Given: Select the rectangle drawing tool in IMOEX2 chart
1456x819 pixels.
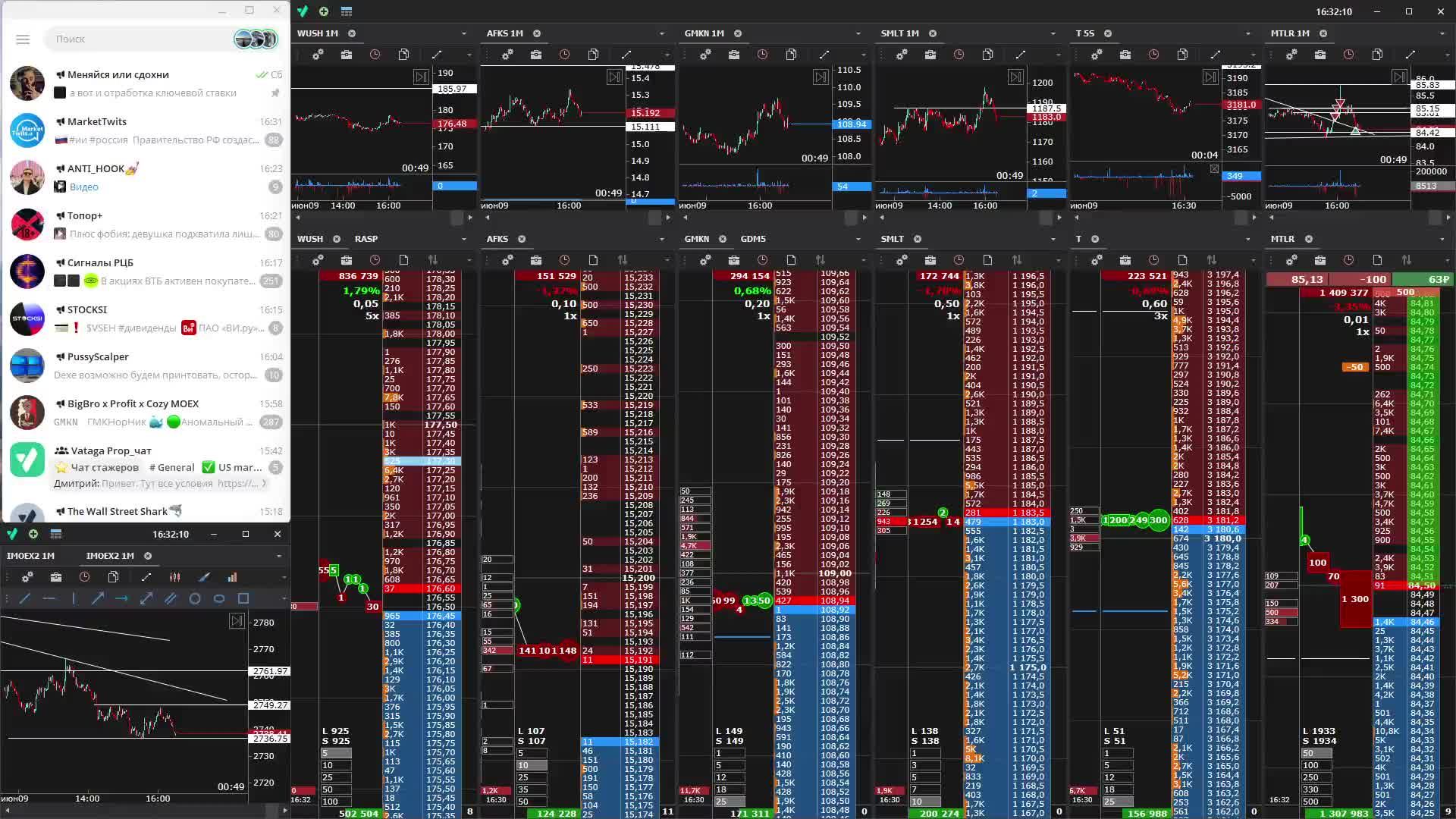Looking at the screenshot, I should tap(243, 598).
